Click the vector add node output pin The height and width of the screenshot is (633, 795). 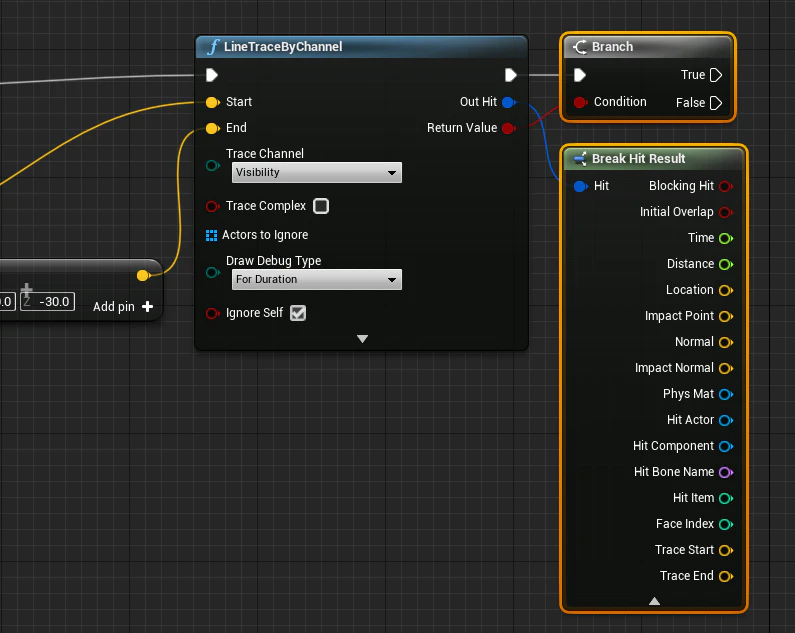coord(143,275)
